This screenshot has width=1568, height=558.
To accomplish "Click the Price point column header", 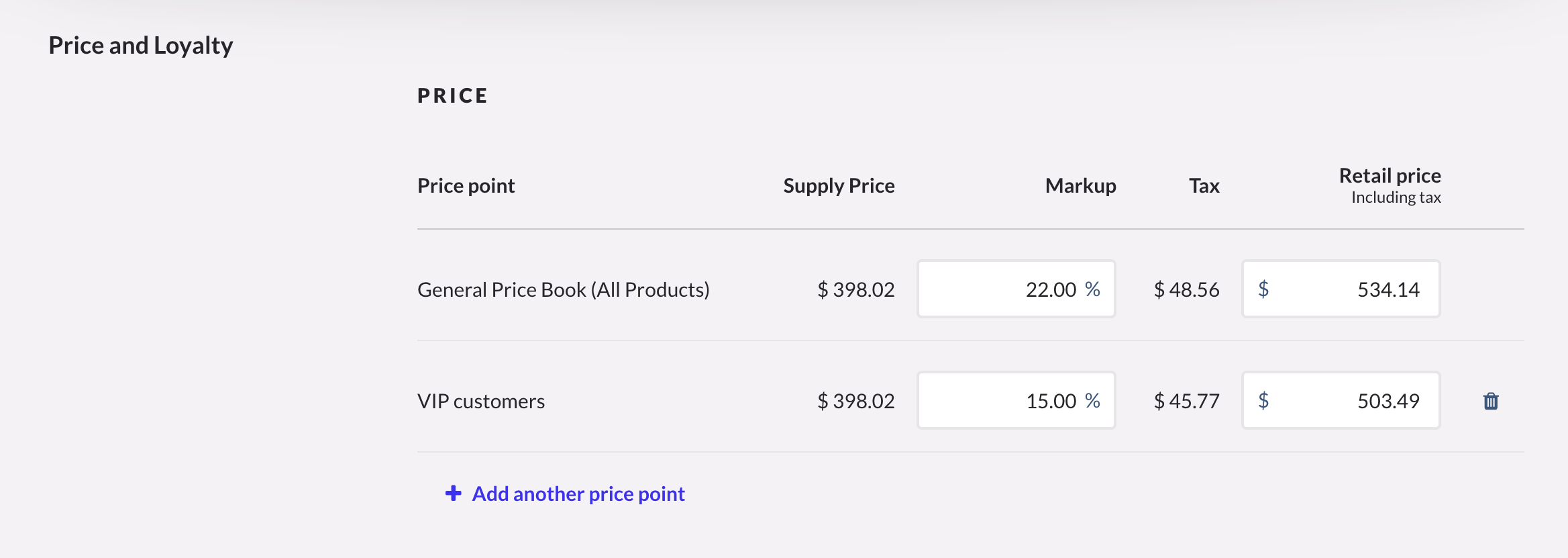I will [x=466, y=185].
